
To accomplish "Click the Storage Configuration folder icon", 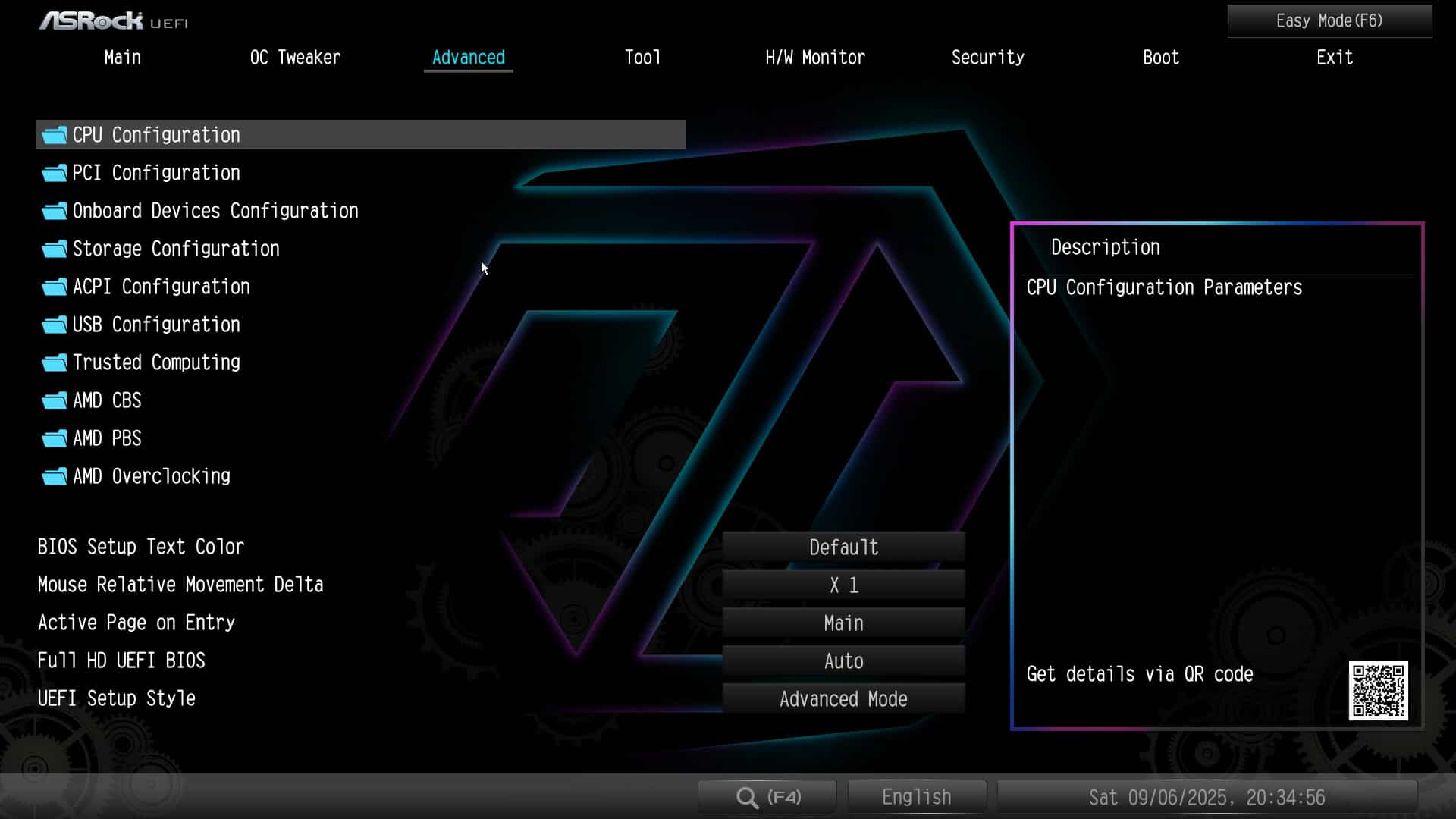I will (x=54, y=249).
